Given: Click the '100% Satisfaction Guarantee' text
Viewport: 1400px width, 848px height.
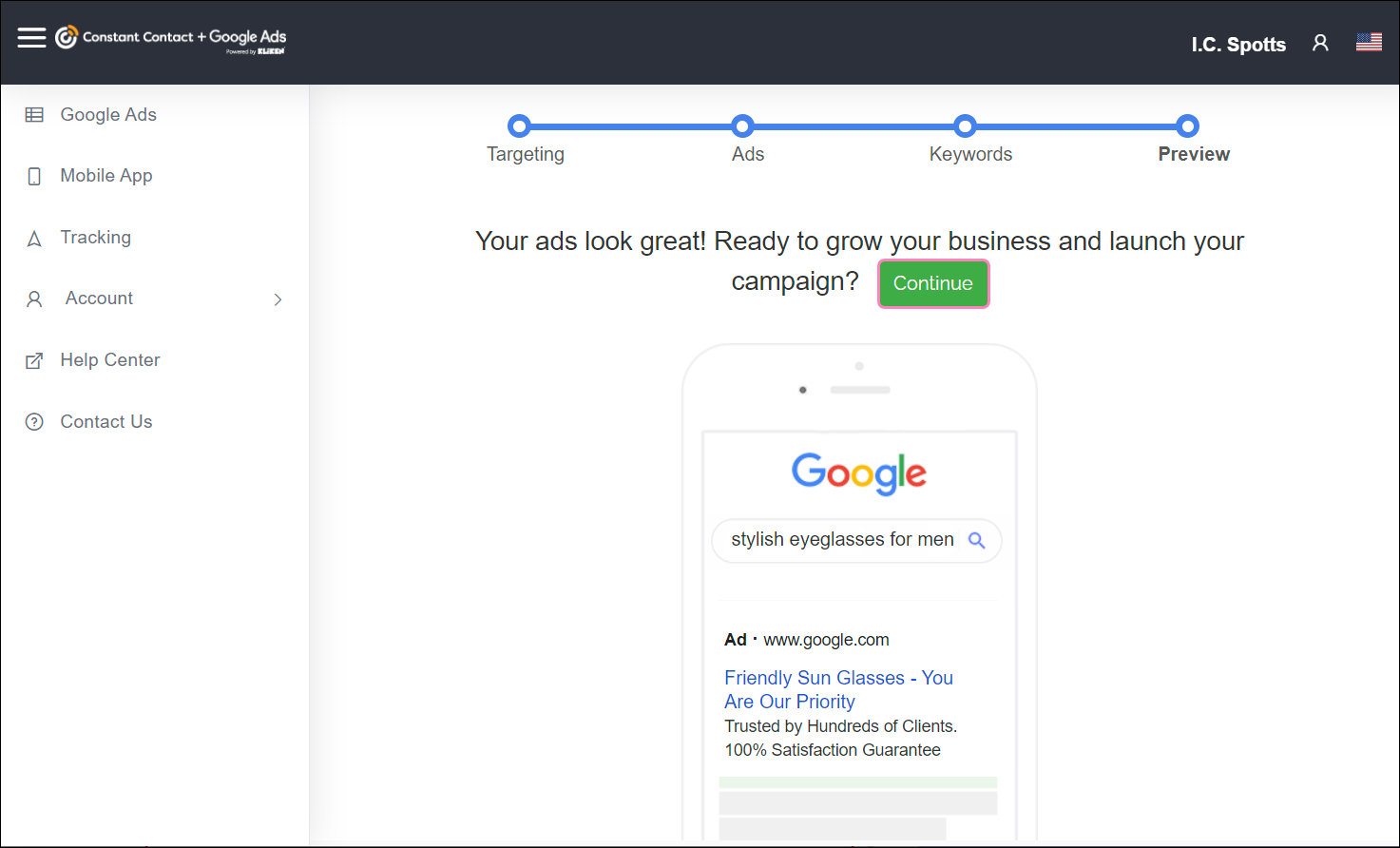Looking at the screenshot, I should (x=833, y=750).
